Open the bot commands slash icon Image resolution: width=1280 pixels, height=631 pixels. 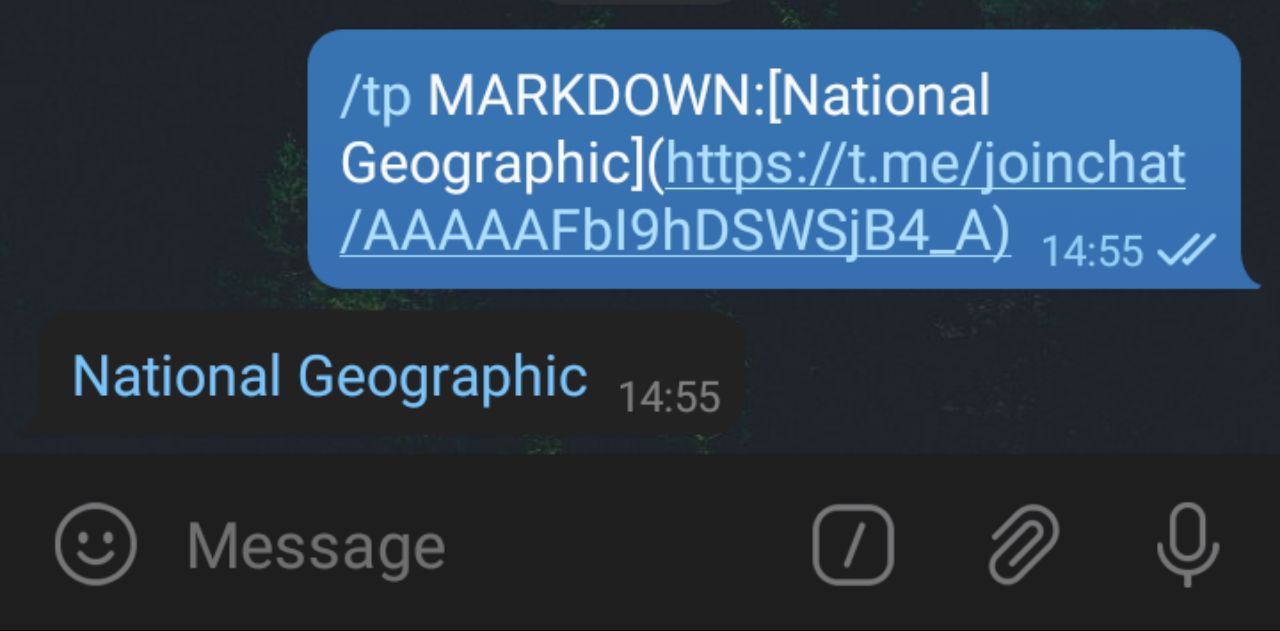click(x=853, y=545)
